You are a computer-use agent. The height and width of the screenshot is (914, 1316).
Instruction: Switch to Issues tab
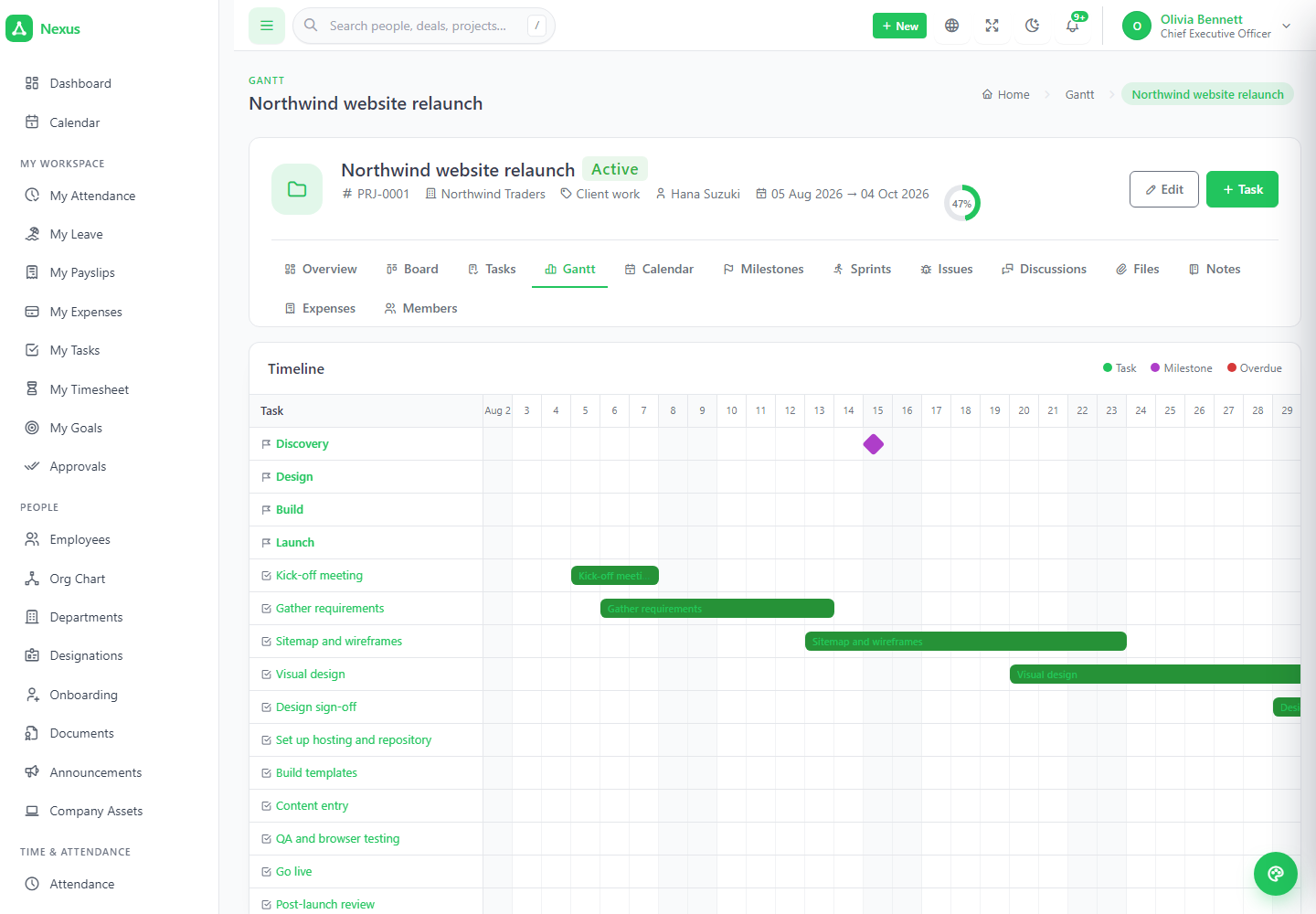click(946, 269)
